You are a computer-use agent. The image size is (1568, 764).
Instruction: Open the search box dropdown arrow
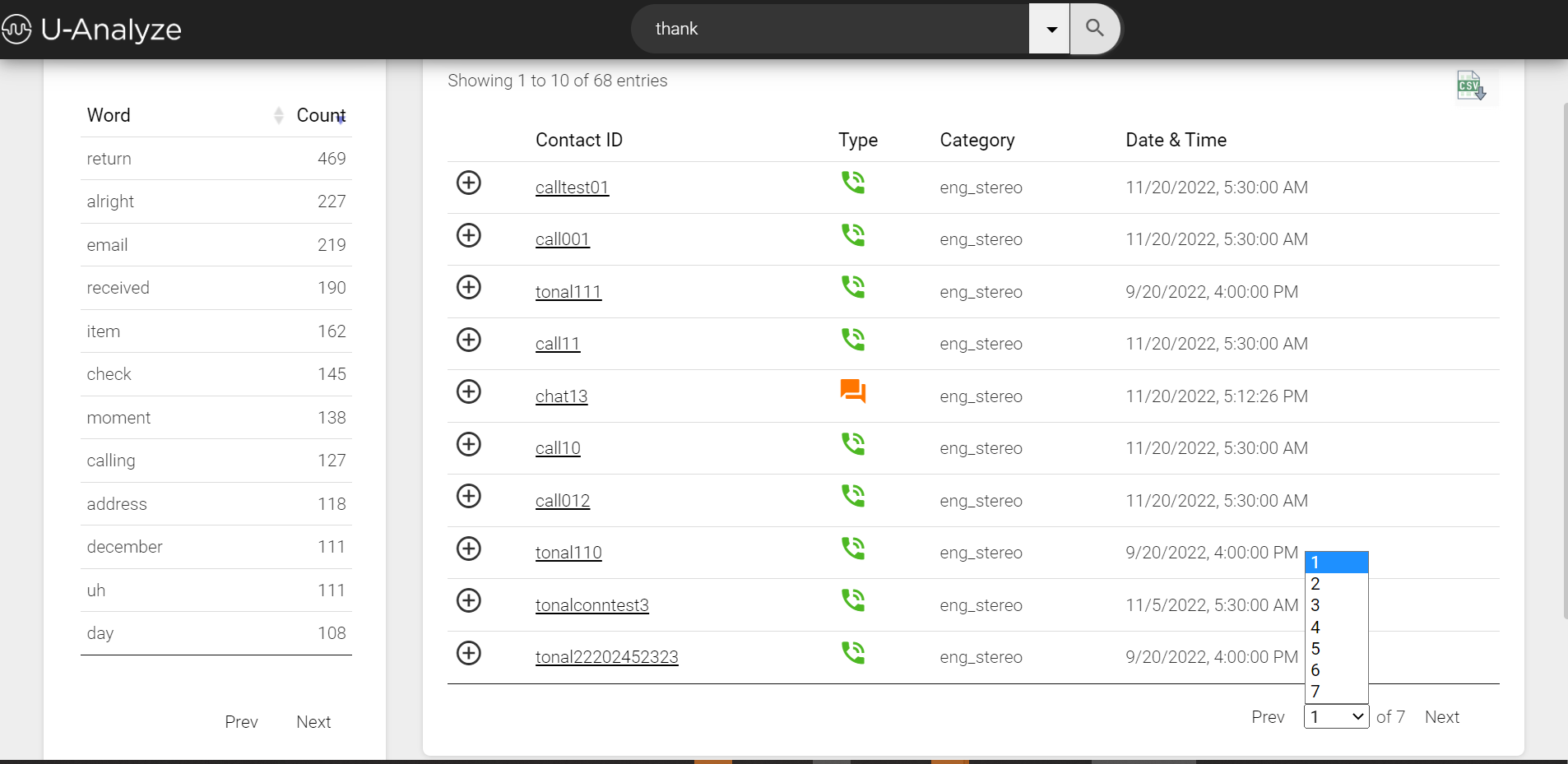point(1050,29)
